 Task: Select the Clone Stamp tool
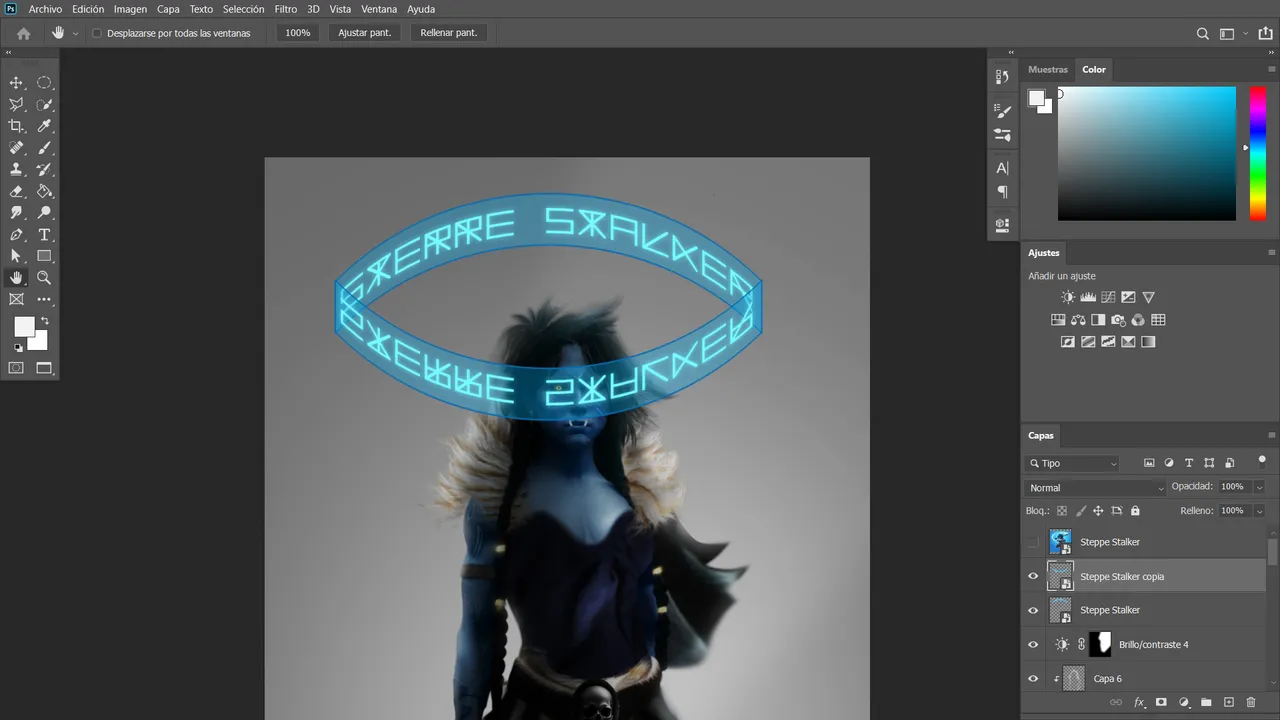[16, 170]
